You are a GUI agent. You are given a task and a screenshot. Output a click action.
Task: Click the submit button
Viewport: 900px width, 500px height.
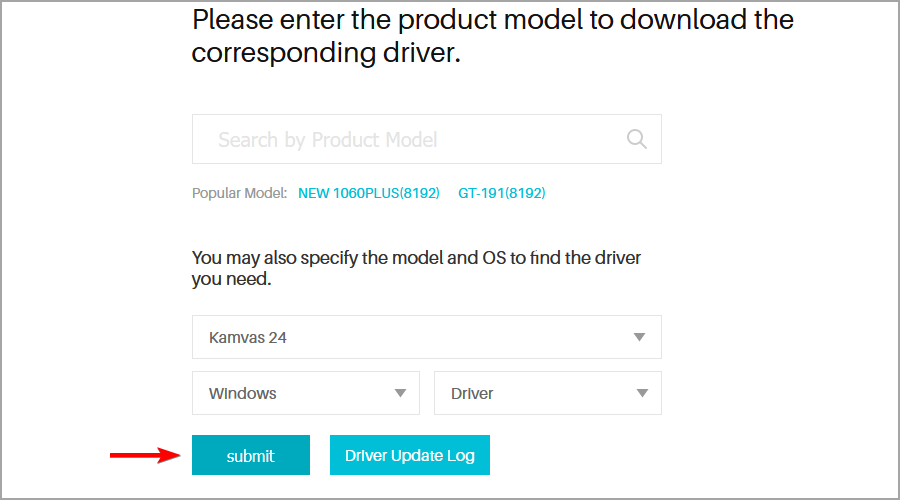[251, 455]
